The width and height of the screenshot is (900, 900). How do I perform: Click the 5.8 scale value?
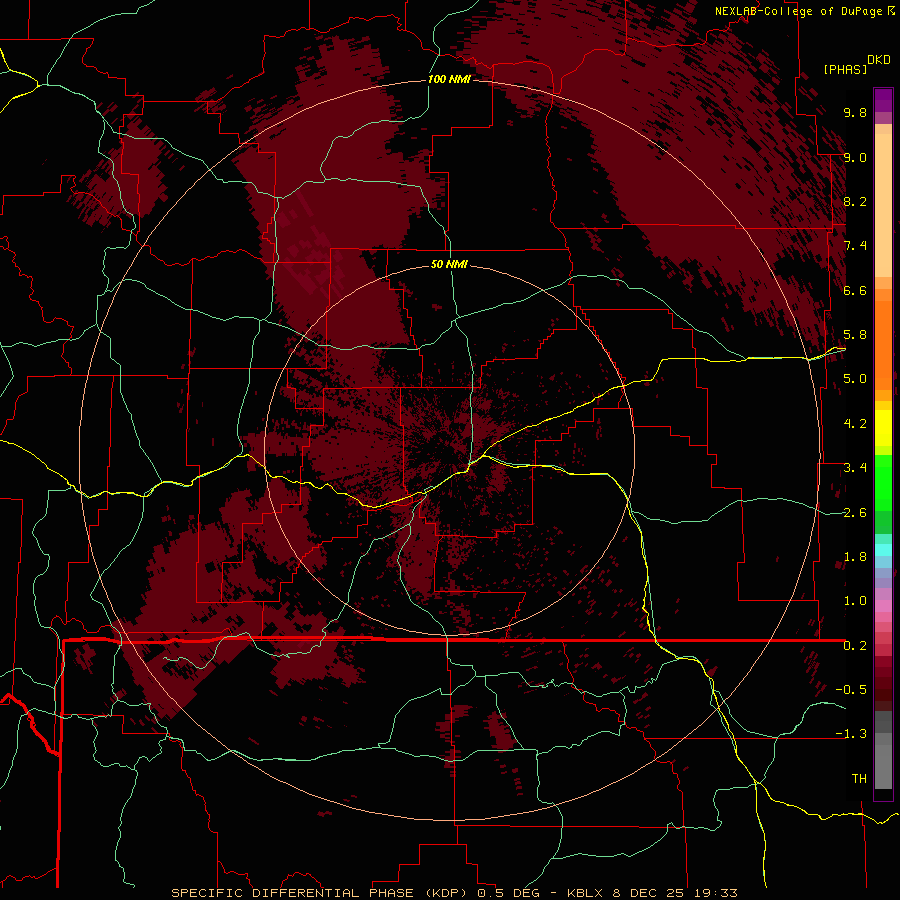pyautogui.click(x=855, y=335)
